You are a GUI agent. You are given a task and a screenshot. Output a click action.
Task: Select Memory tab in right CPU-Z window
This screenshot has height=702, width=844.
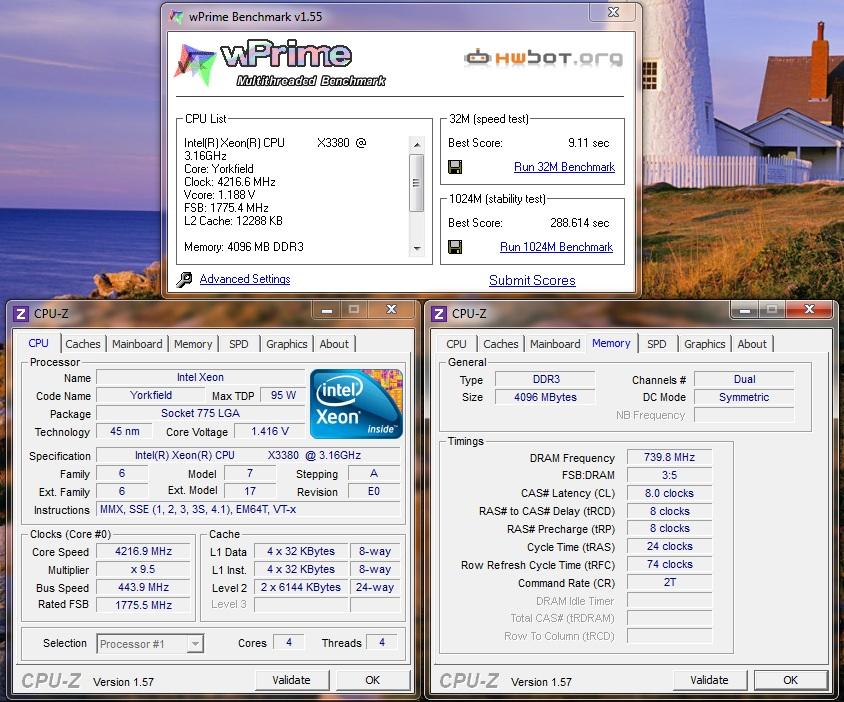tap(611, 343)
